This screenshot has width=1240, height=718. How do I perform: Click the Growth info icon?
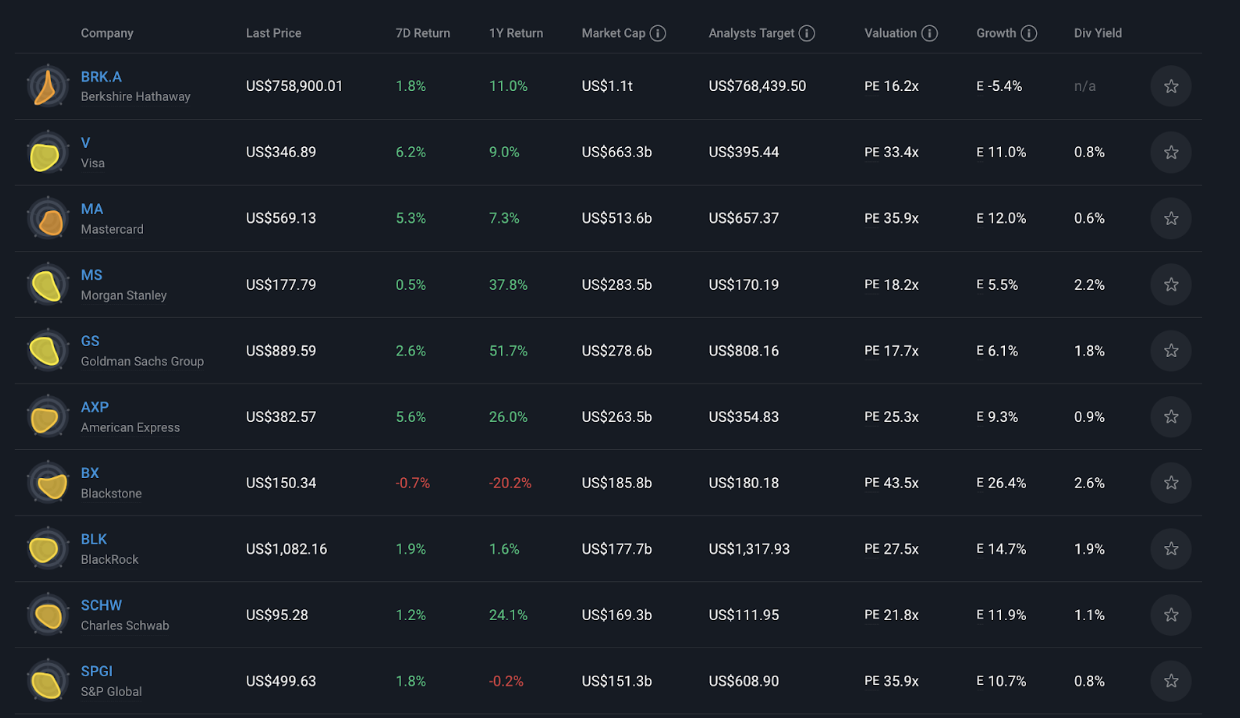click(1028, 33)
